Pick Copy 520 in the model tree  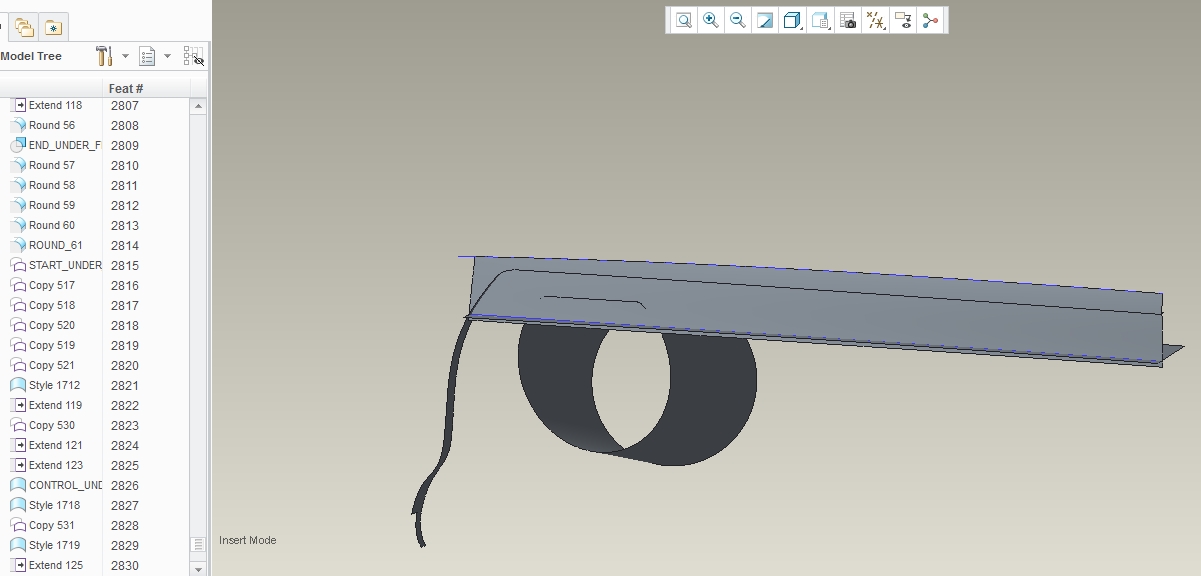pyautogui.click(x=51, y=325)
